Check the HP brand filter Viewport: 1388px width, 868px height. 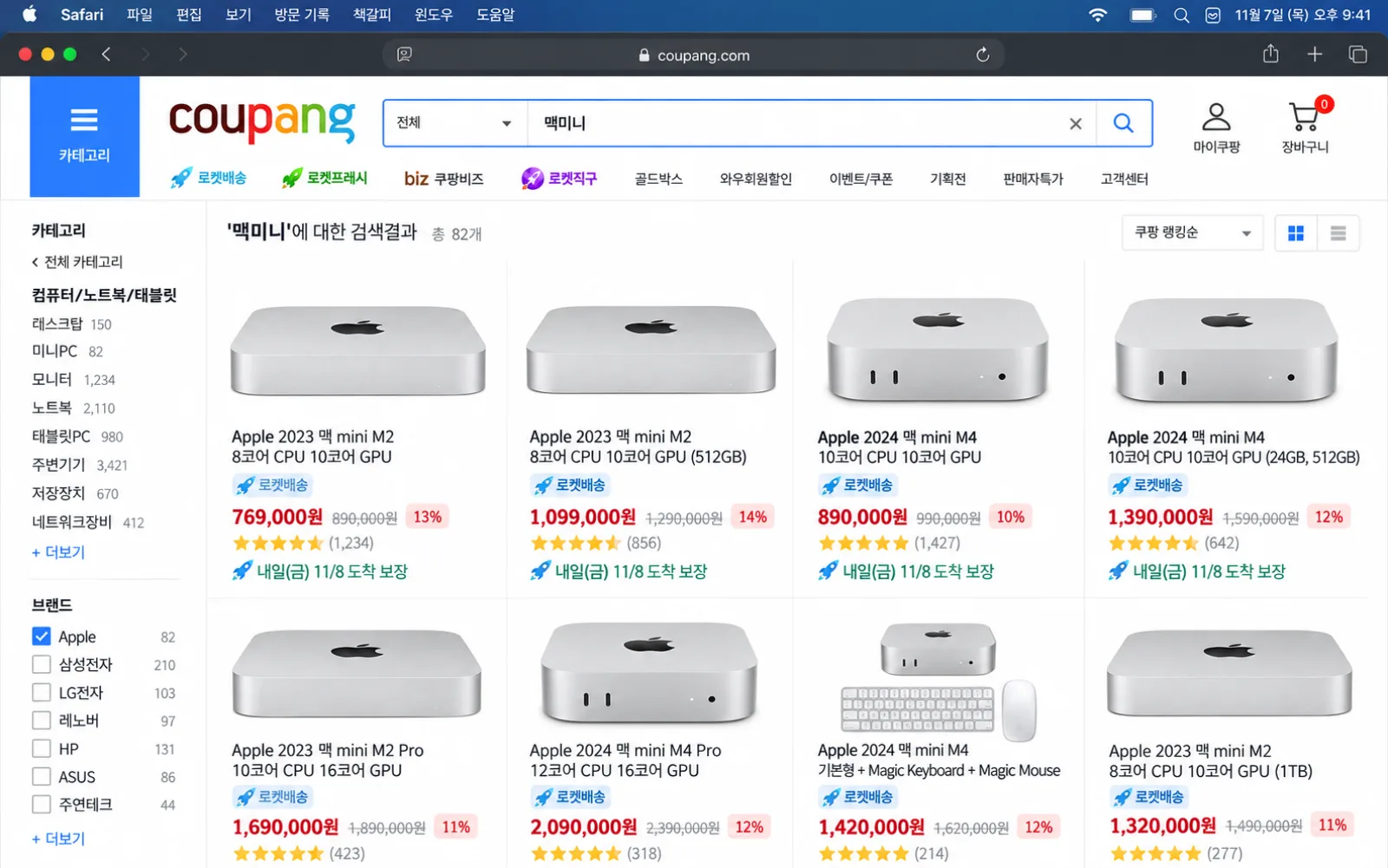pyautogui.click(x=42, y=748)
